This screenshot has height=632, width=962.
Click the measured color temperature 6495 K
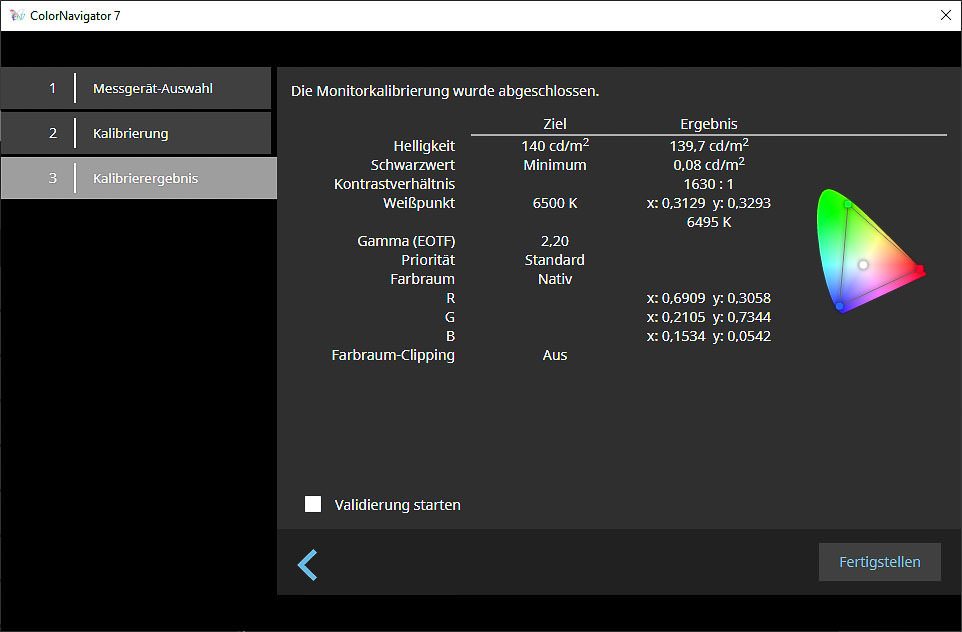click(x=709, y=222)
